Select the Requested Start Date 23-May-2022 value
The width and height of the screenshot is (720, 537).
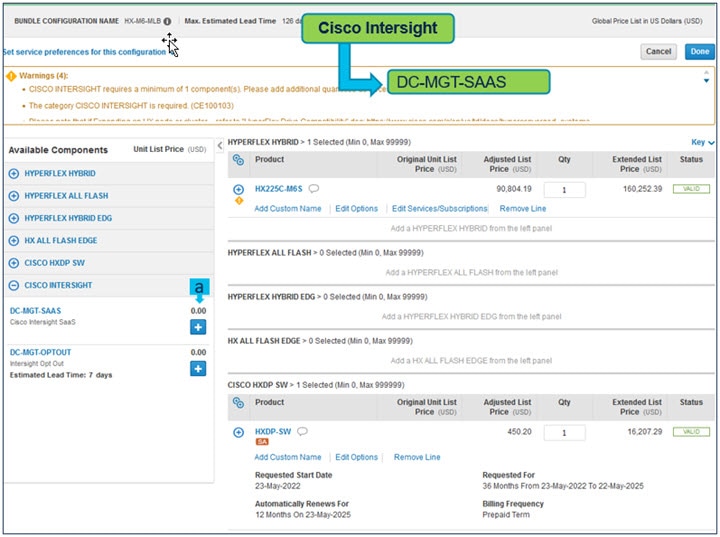coord(277,486)
